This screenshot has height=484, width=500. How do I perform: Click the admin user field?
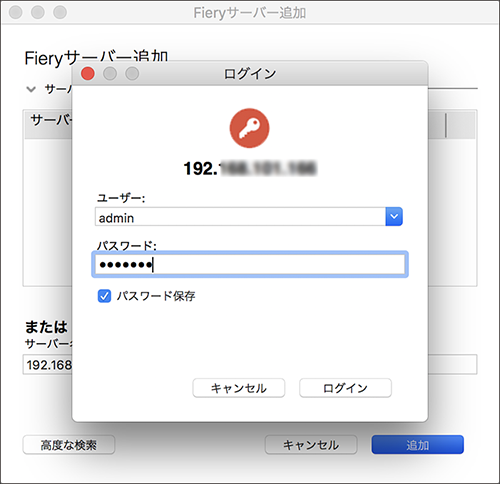pyautogui.click(x=240, y=217)
